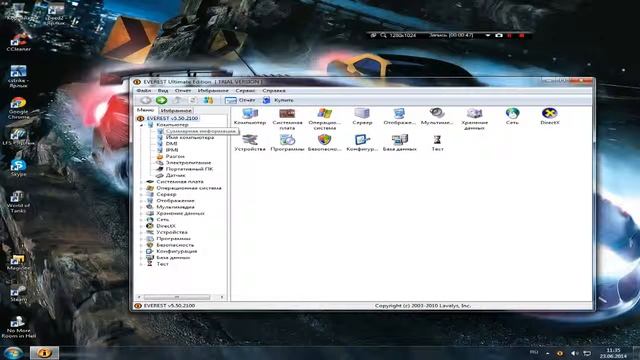Select Датчик in the tree
Viewport: 640px width, 360px height.
176,176
